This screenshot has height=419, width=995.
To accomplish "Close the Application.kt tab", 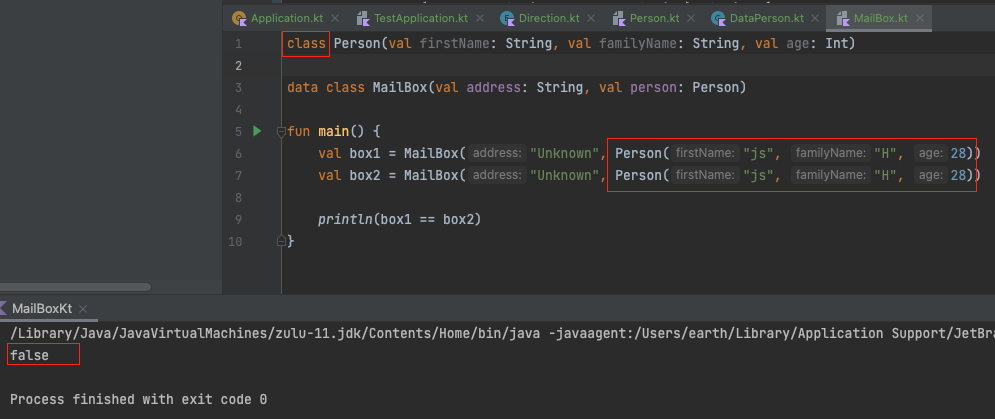I will 335,18.
